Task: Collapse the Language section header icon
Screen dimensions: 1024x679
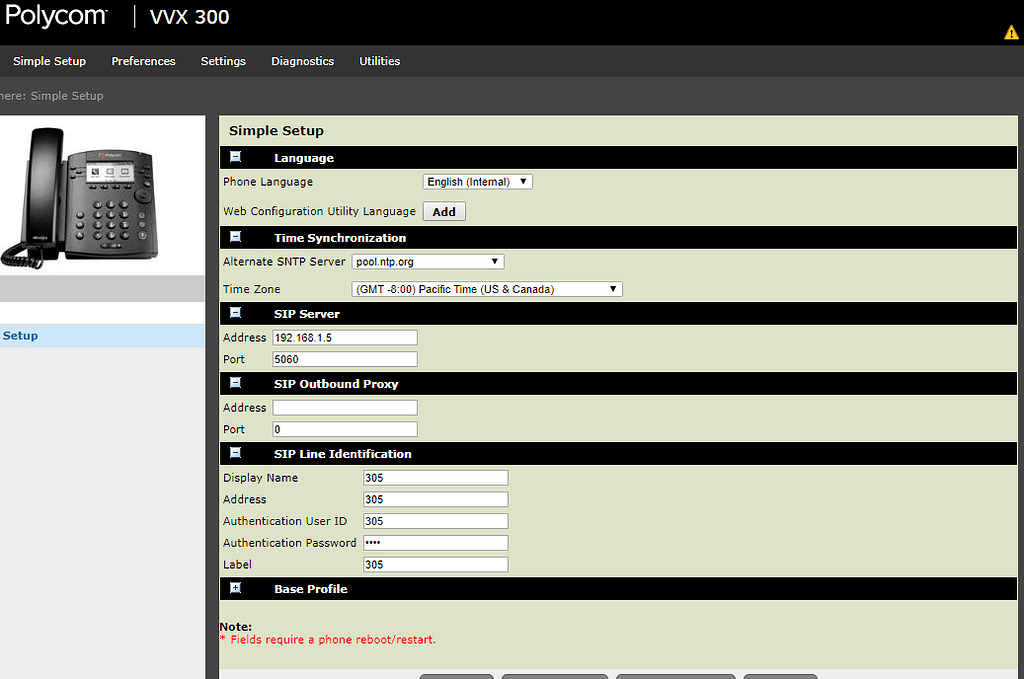Action: 235,157
